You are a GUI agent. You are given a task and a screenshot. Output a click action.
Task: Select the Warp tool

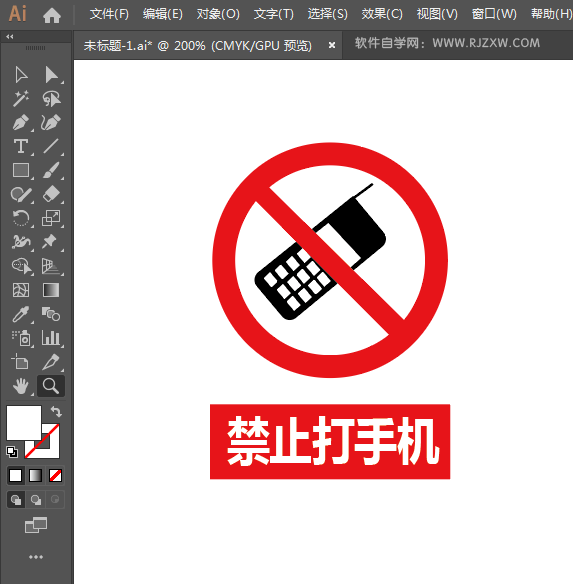21,242
